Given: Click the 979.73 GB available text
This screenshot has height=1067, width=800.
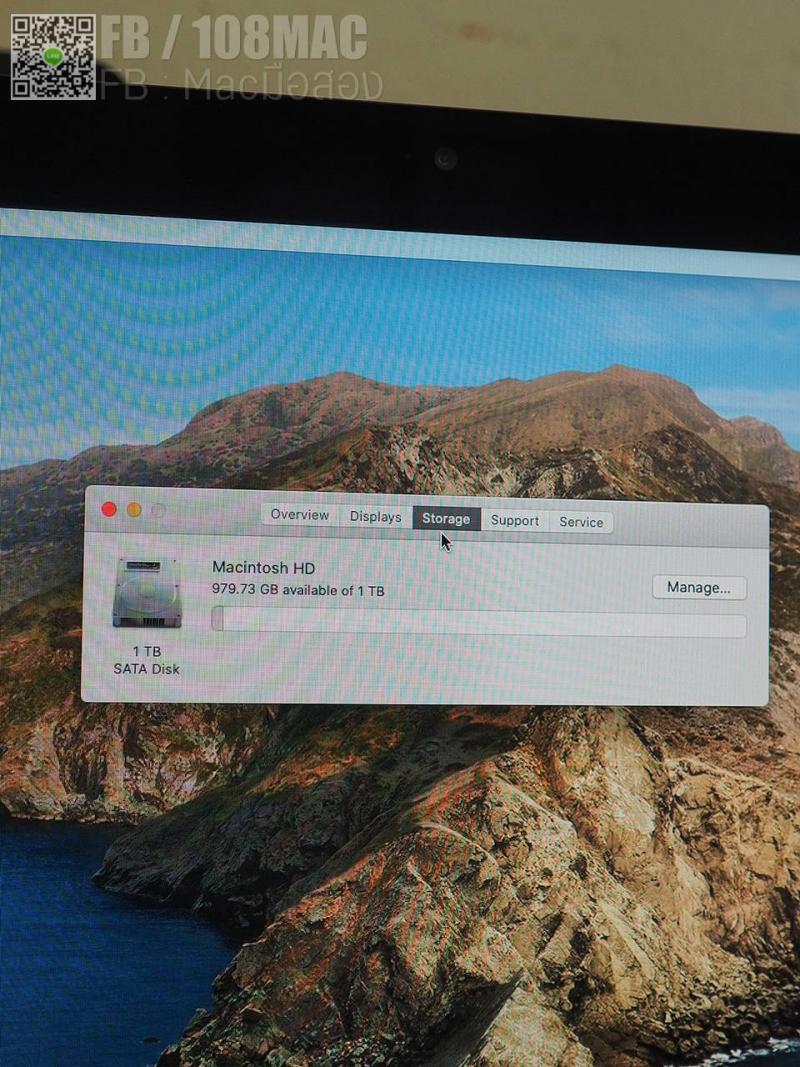Looking at the screenshot, I should click(298, 590).
